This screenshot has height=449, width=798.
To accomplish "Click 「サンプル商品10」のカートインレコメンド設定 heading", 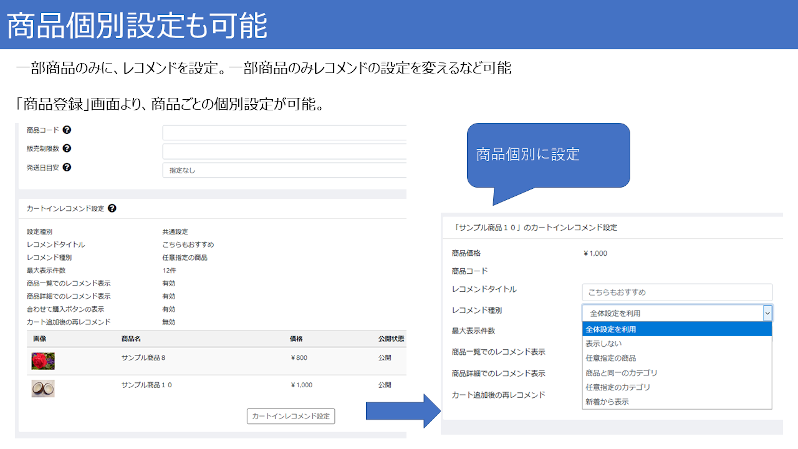I will tap(534, 228).
